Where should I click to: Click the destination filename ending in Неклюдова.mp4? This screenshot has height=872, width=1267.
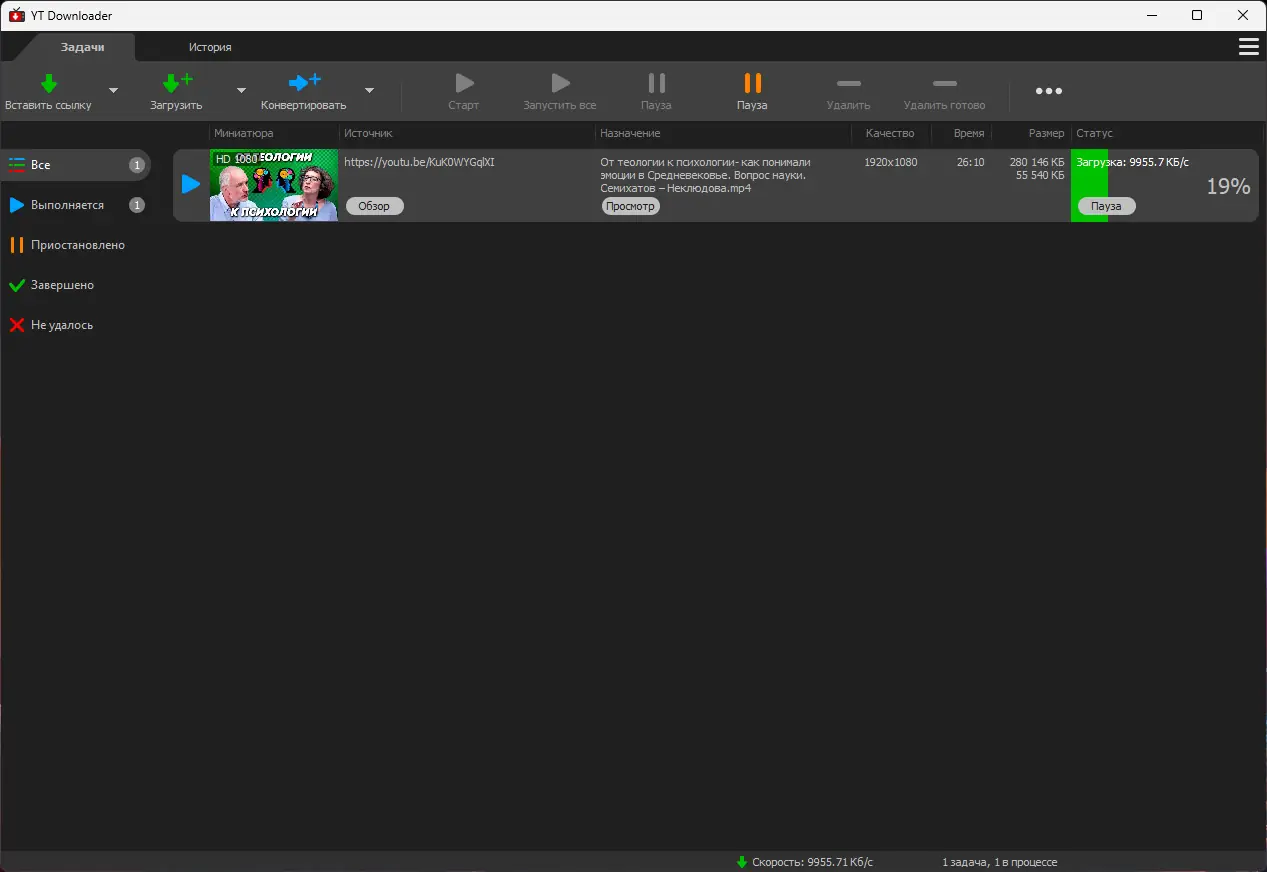[x=705, y=175]
